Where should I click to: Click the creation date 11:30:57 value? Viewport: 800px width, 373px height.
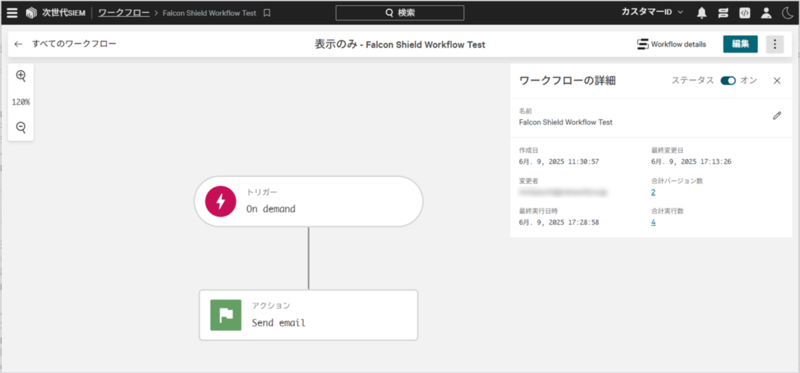click(x=559, y=162)
